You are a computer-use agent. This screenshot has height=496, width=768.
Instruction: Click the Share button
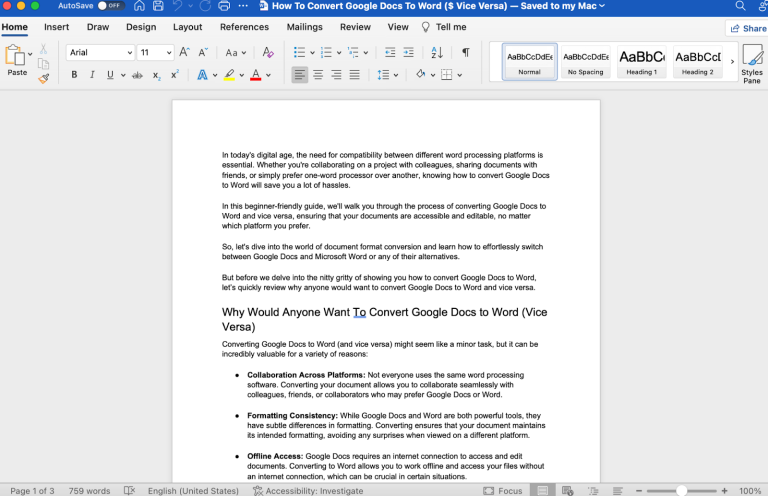pos(748,28)
